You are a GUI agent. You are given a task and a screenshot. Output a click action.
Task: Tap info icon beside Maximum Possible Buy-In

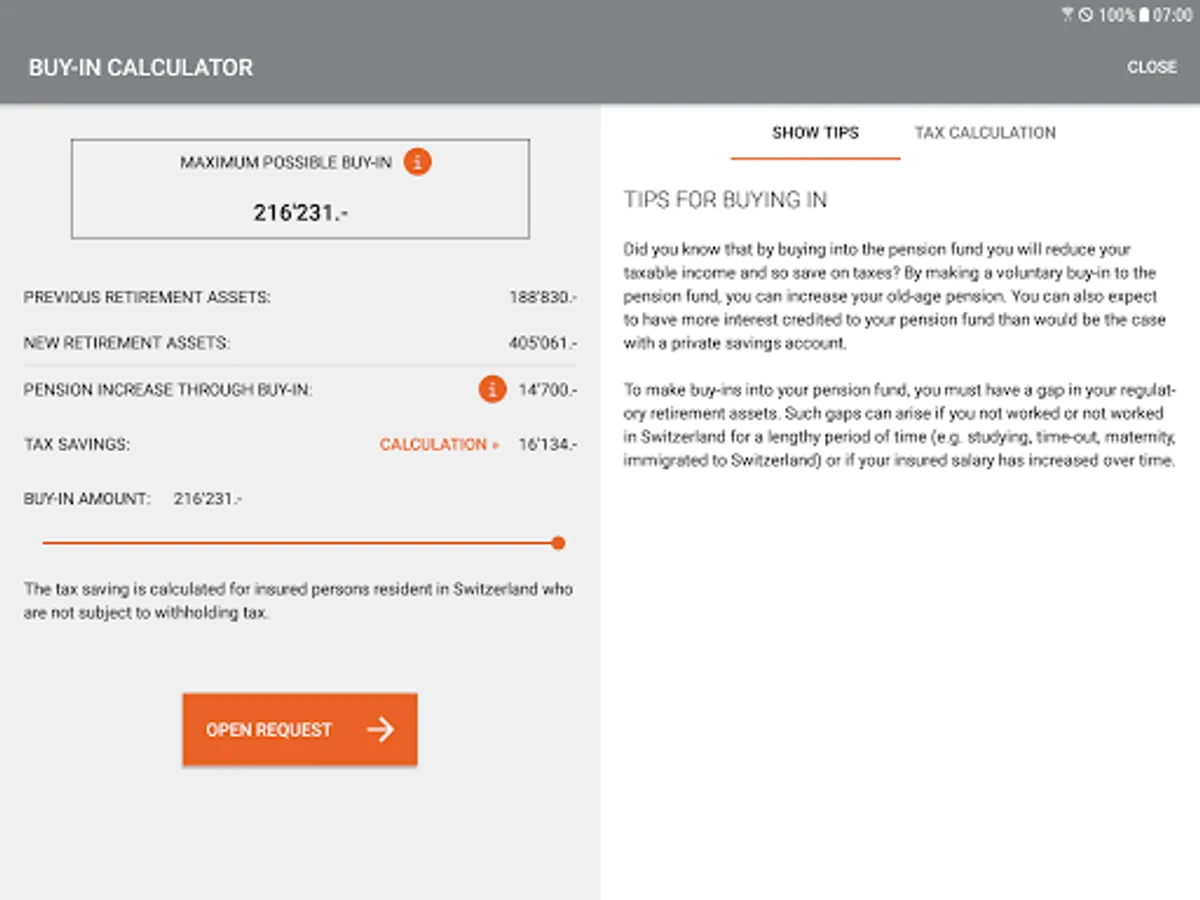[418, 161]
